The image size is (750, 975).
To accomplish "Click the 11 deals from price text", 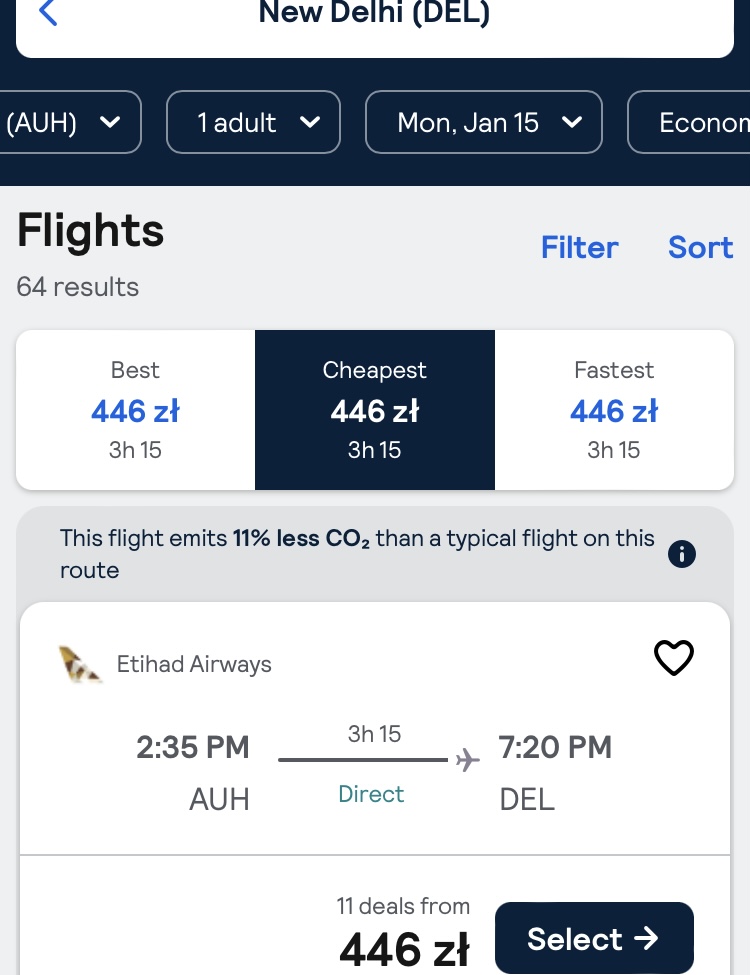I will point(403,907).
